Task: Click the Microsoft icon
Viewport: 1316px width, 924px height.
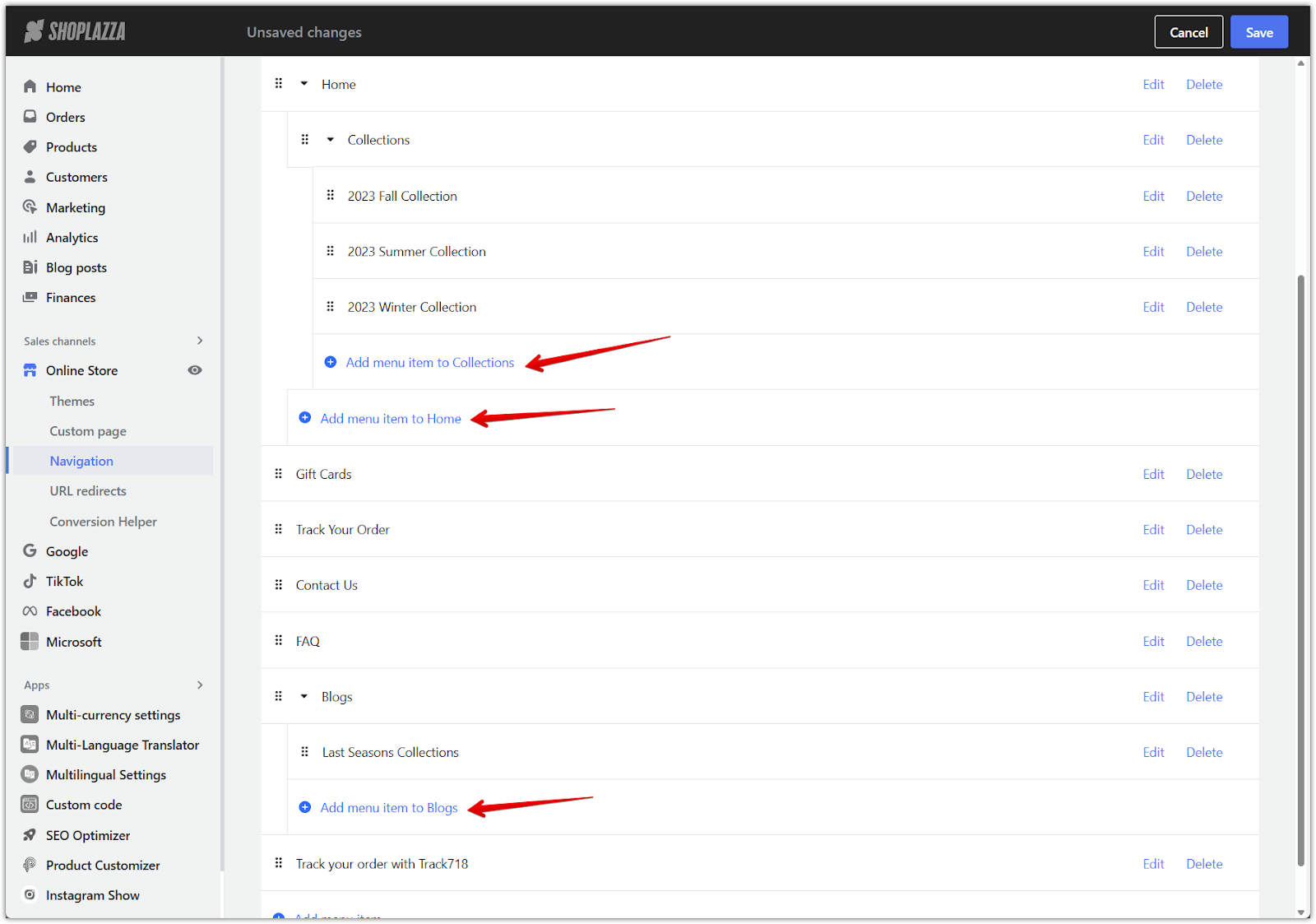Action: (x=30, y=641)
